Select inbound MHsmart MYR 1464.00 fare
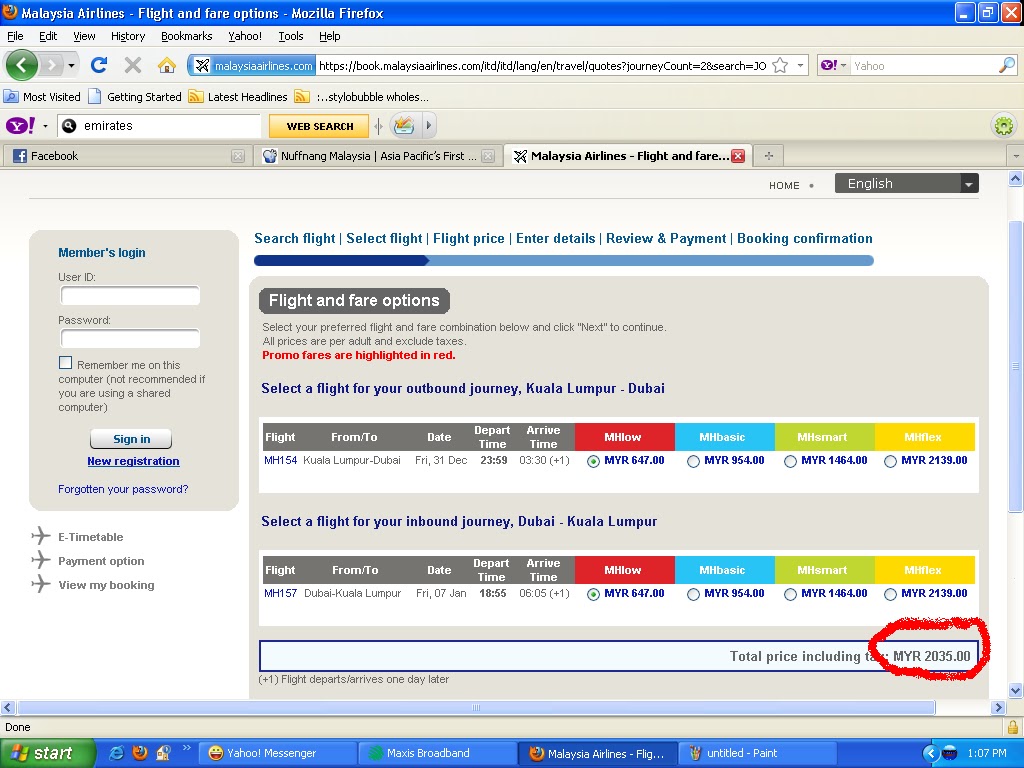1024x768 pixels. pos(790,594)
